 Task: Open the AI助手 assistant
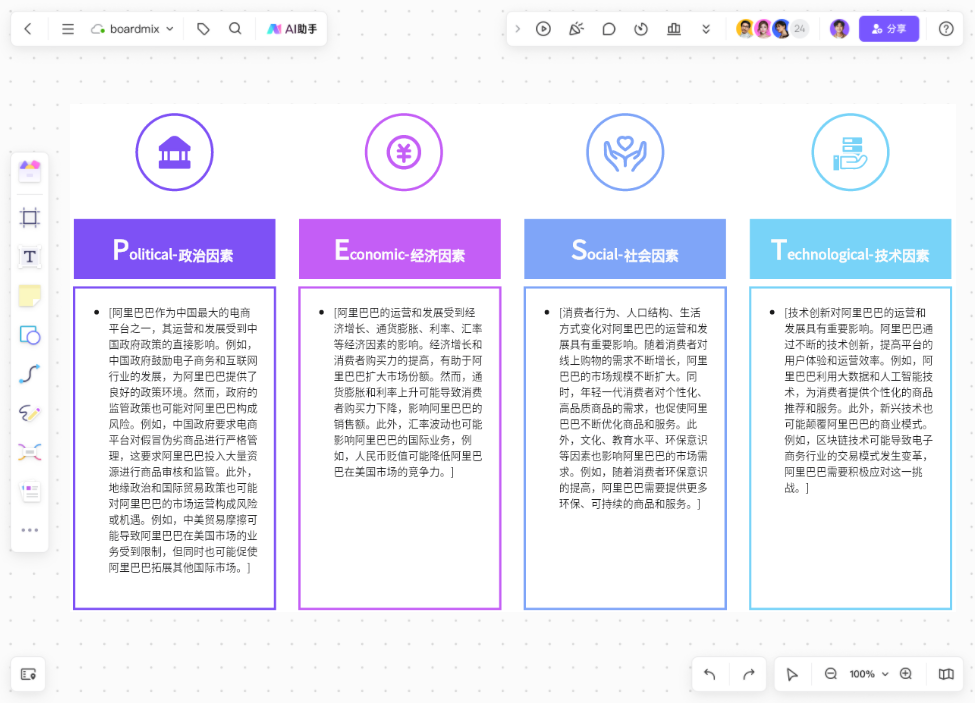pos(292,29)
